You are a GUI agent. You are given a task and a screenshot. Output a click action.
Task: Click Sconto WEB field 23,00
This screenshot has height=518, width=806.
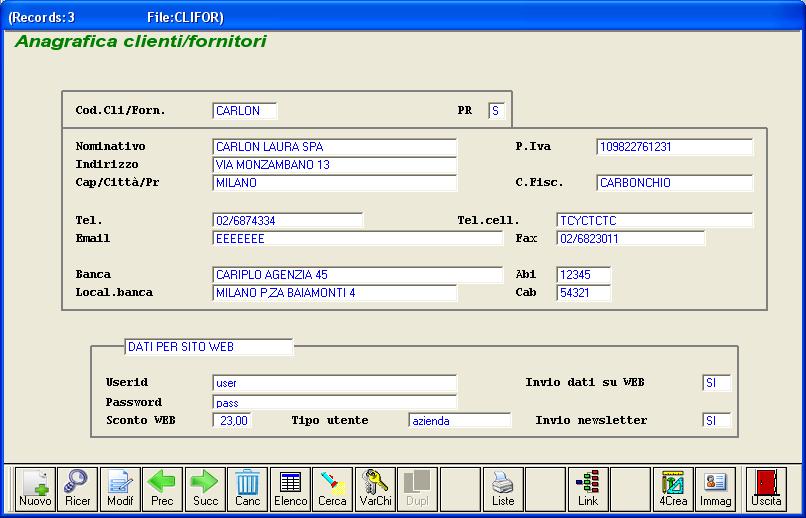pyautogui.click(x=232, y=420)
